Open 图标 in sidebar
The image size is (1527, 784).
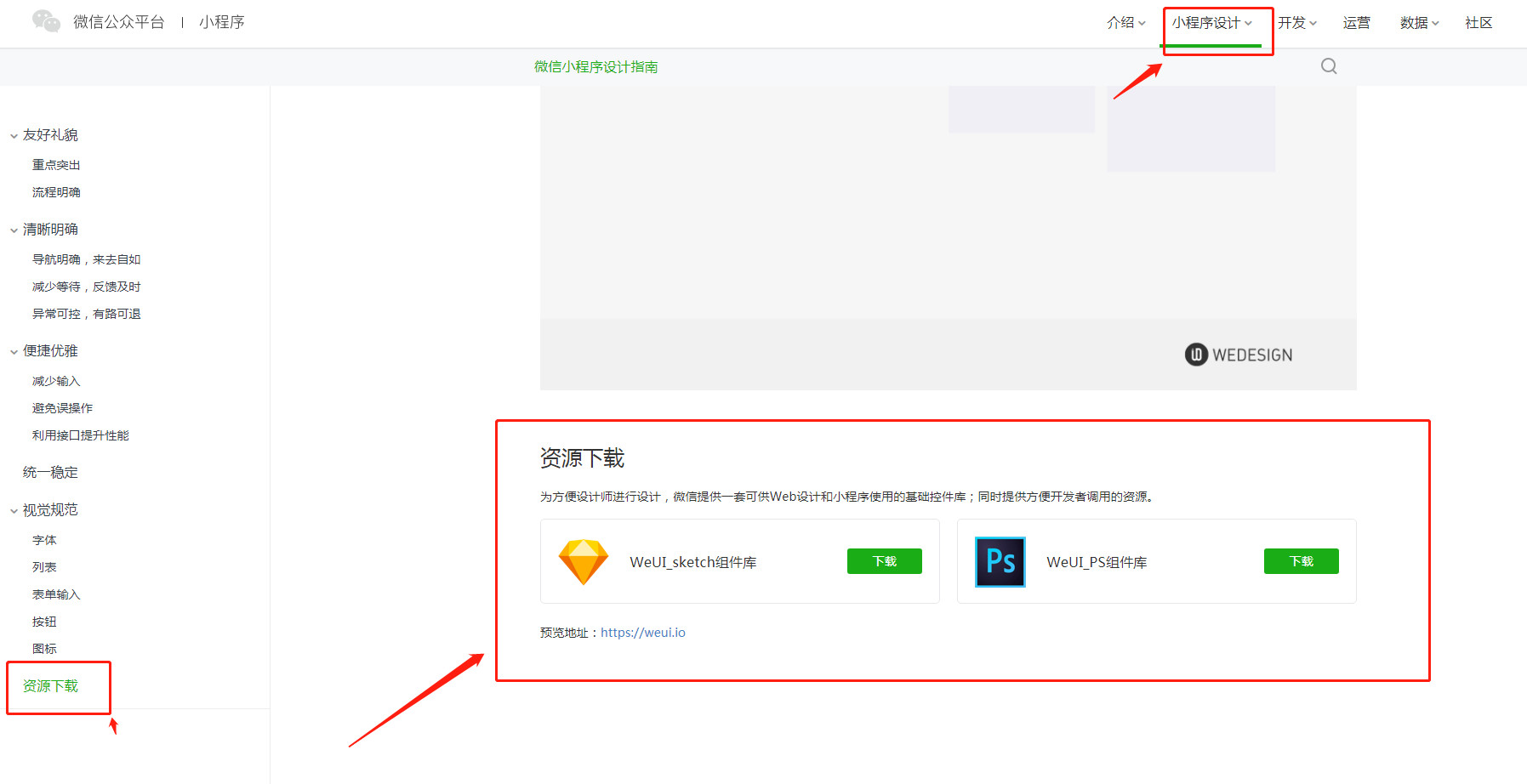click(x=44, y=649)
